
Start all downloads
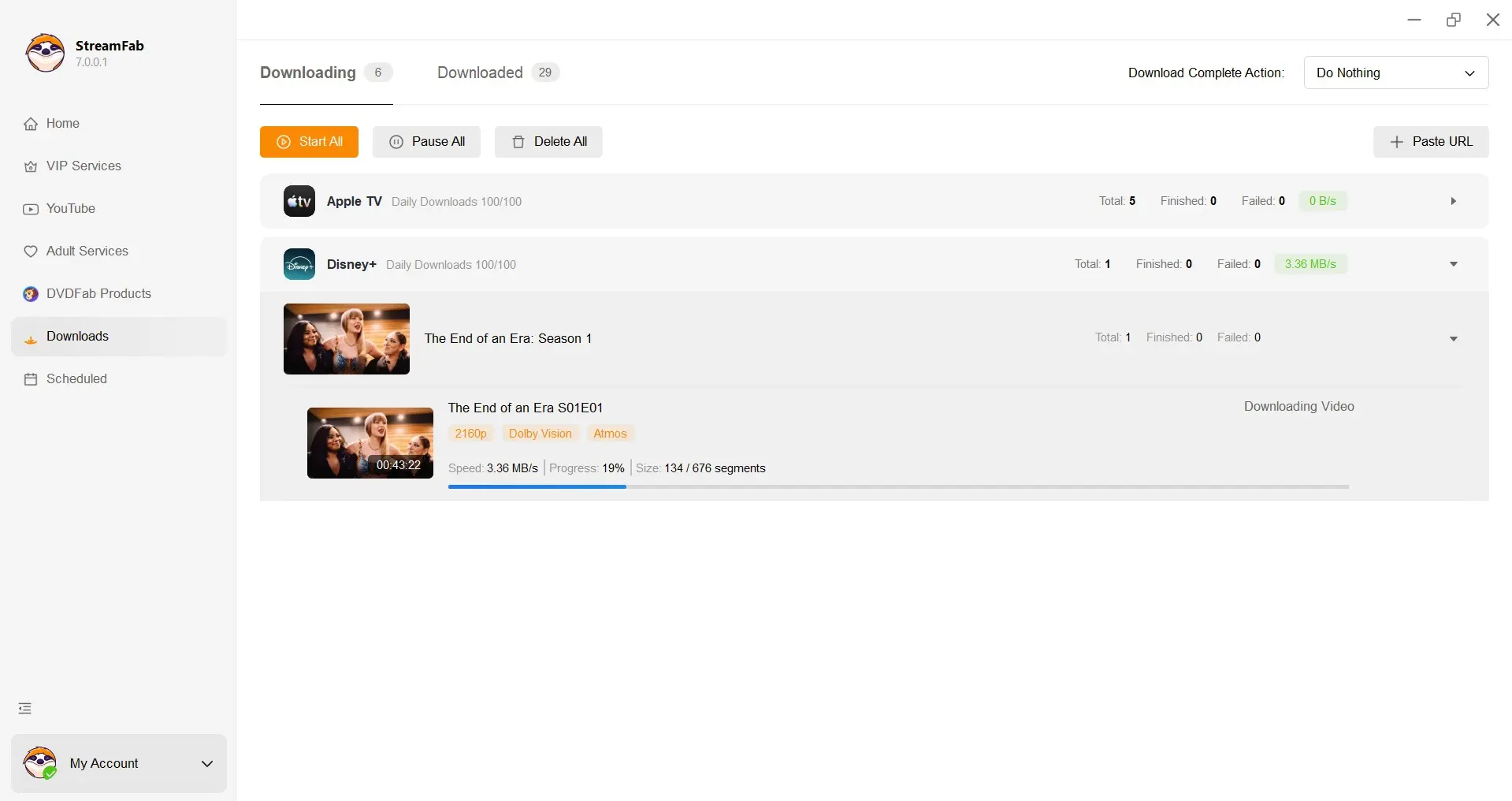309,142
